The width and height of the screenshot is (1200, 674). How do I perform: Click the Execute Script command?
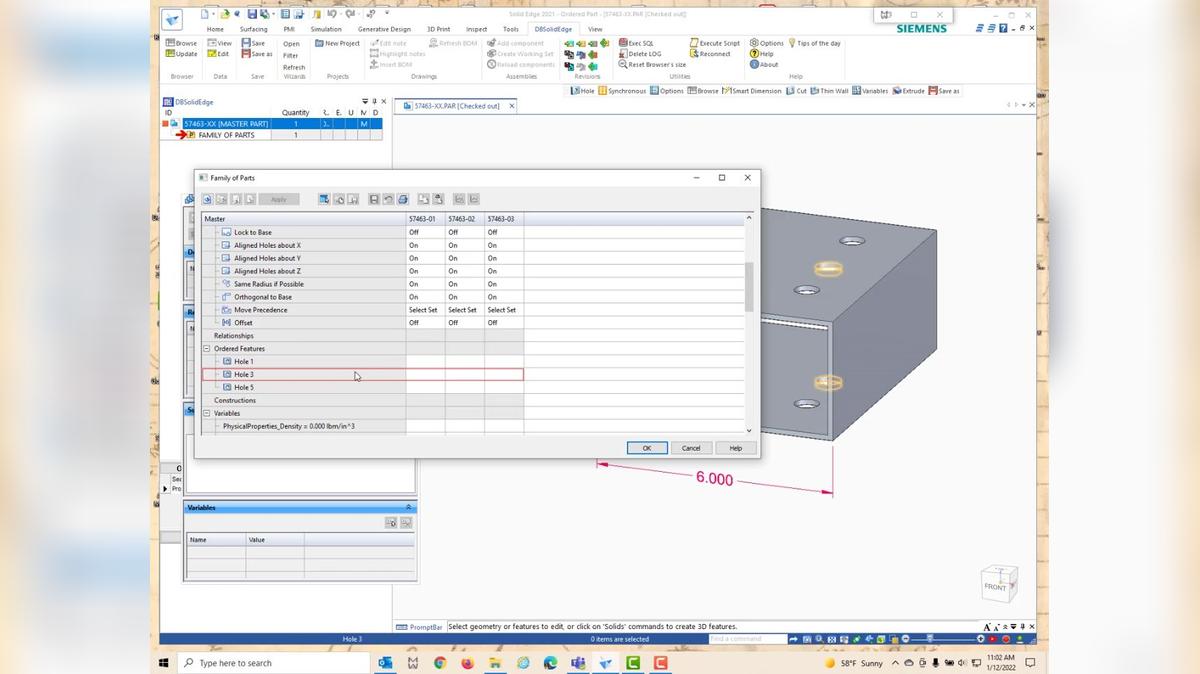tap(715, 43)
